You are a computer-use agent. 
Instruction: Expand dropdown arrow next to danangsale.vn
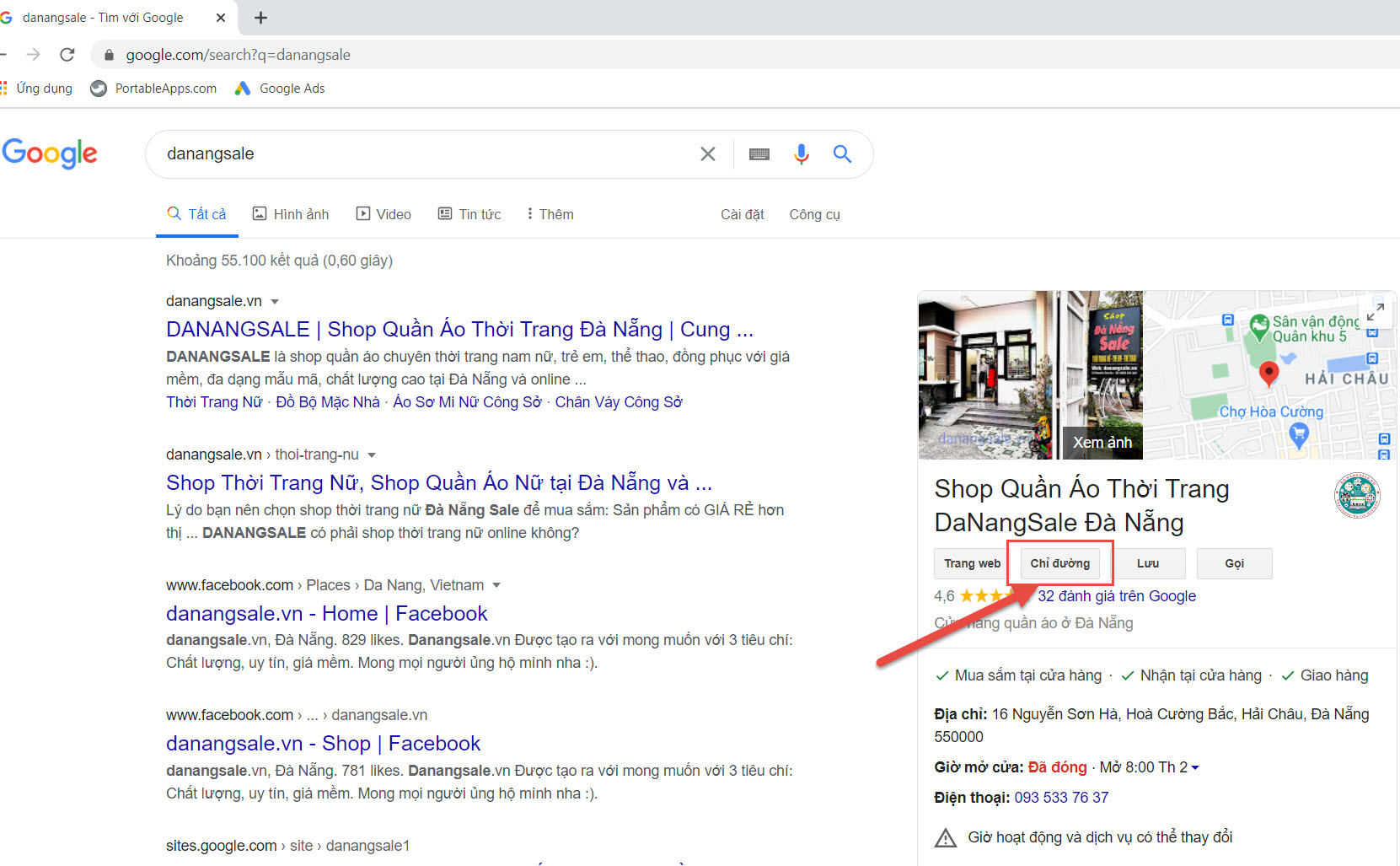275,302
